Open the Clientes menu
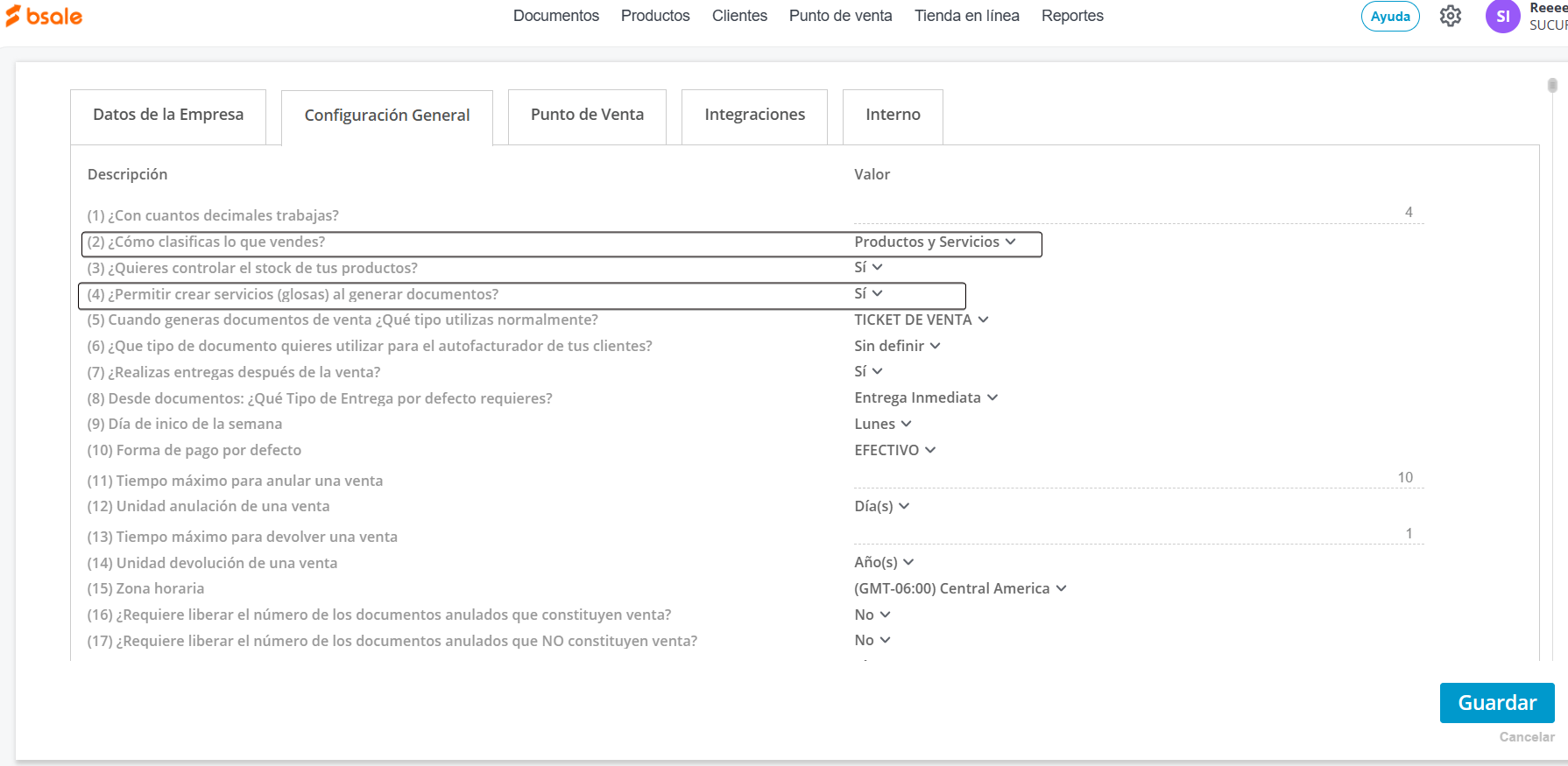The width and height of the screenshot is (1568, 766). click(739, 16)
